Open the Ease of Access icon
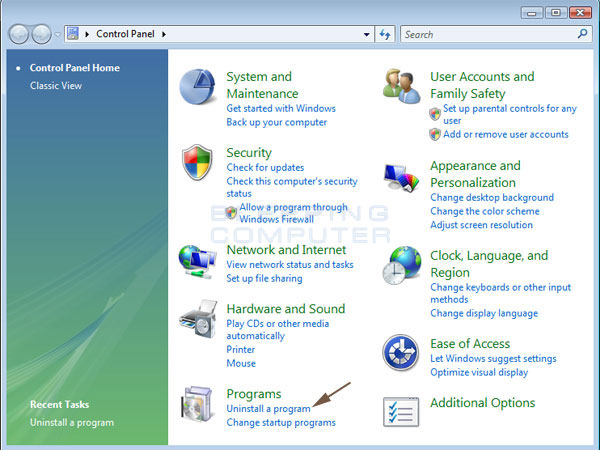This screenshot has height=450, width=600. point(401,352)
